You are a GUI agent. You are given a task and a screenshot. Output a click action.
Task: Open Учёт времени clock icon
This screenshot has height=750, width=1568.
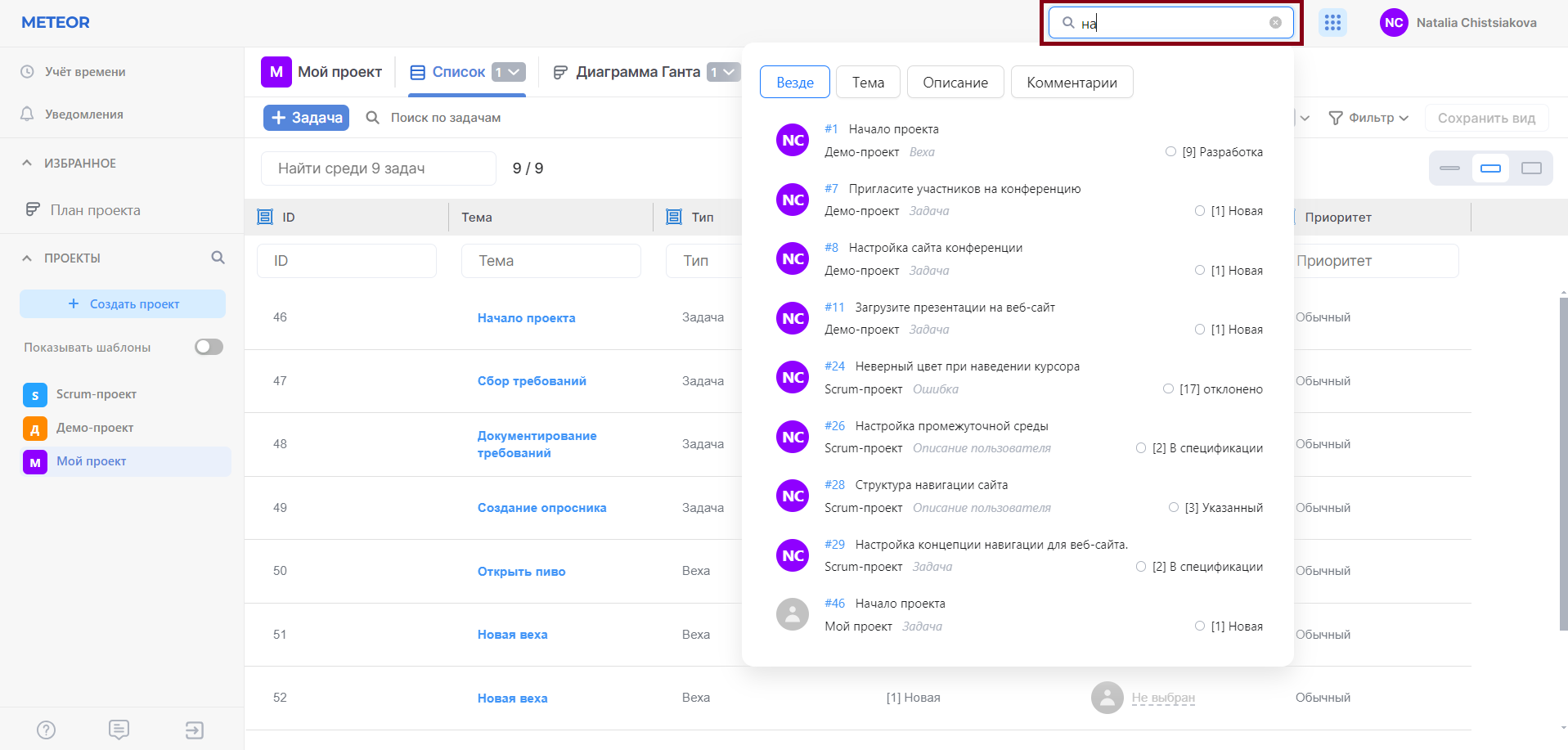(x=27, y=72)
